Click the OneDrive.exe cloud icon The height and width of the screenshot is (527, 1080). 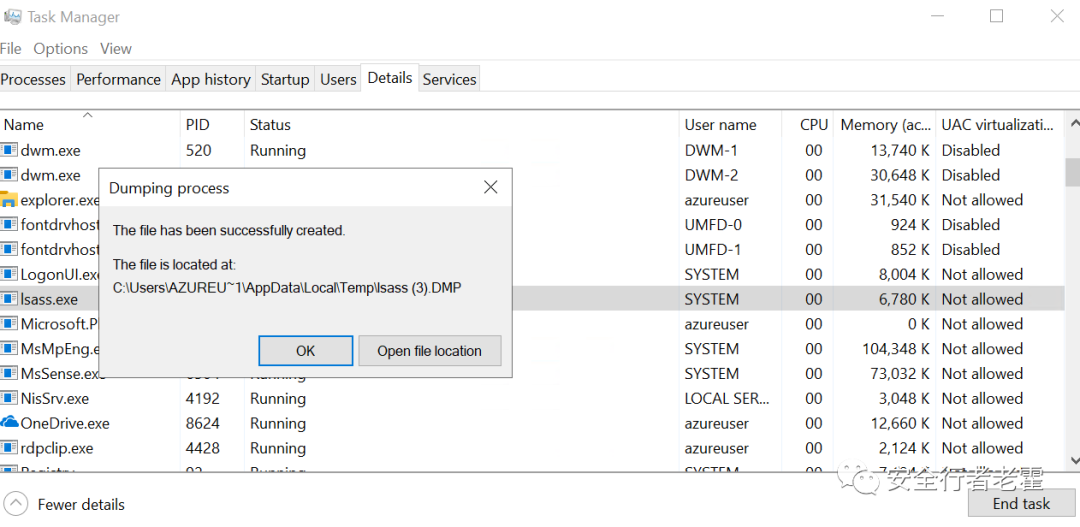pyautogui.click(x=9, y=423)
